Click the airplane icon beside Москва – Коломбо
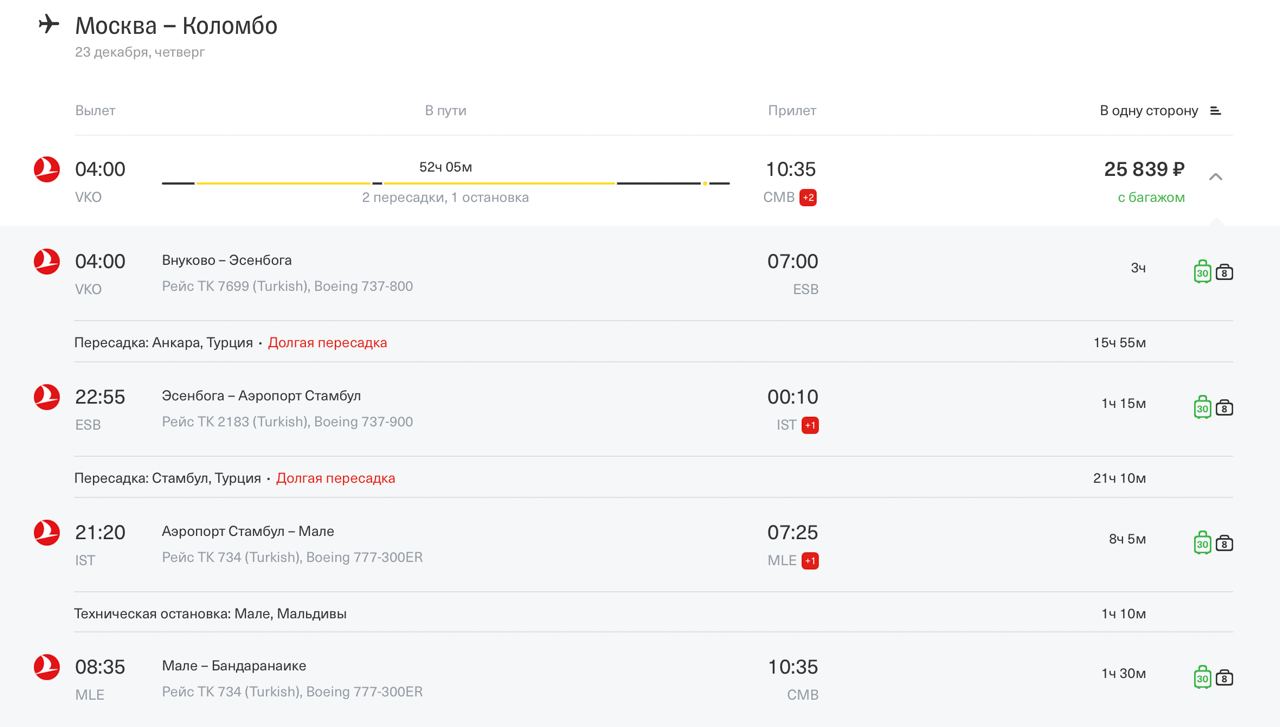 pyautogui.click(x=49, y=25)
